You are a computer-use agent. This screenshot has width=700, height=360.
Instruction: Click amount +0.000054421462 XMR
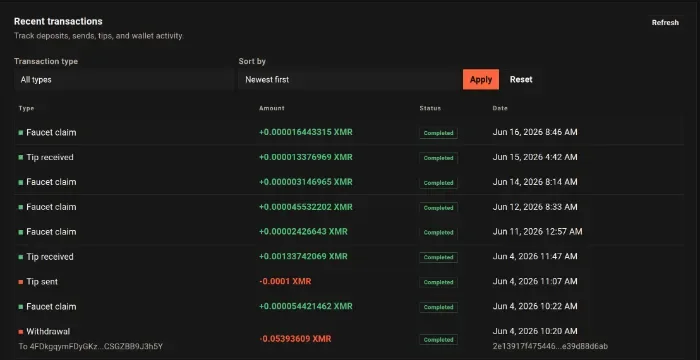(x=305, y=306)
